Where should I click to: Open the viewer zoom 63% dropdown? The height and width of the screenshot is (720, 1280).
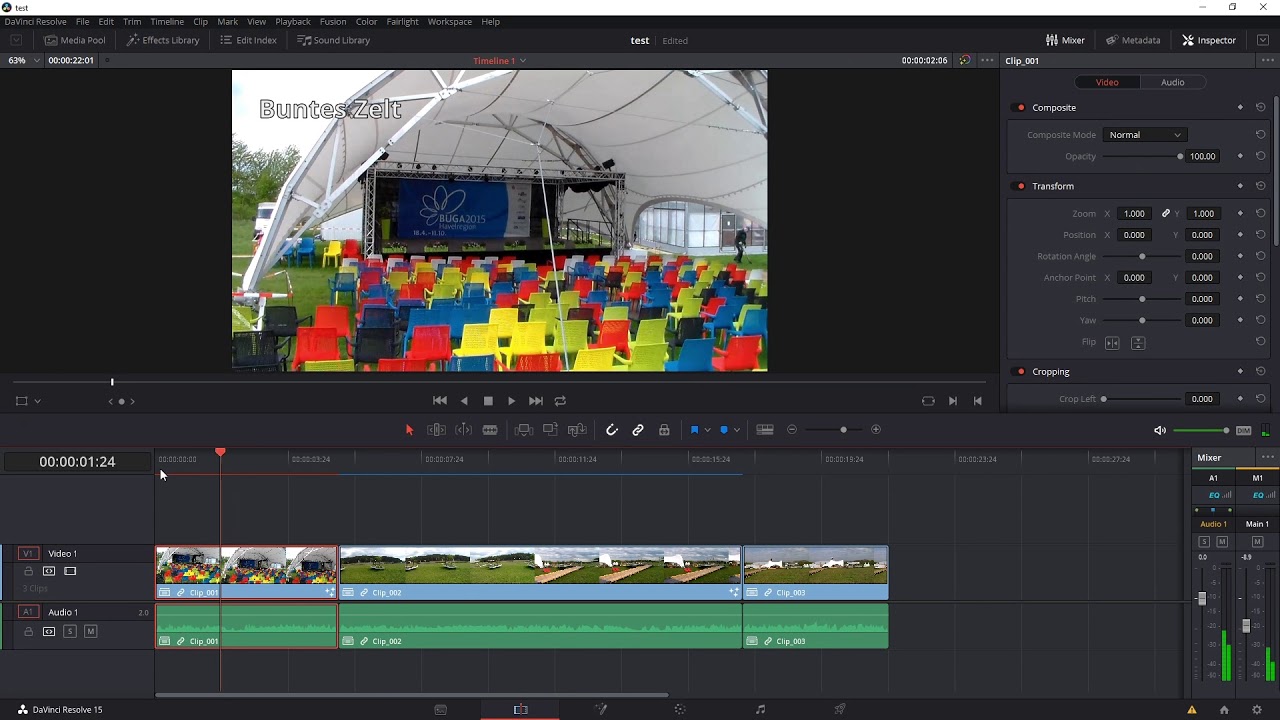[x=22, y=60]
